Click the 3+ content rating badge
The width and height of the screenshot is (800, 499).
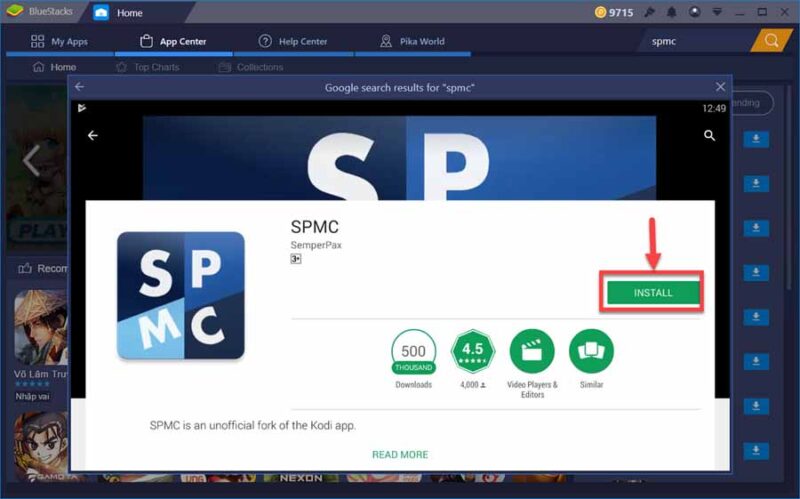tap(295, 259)
